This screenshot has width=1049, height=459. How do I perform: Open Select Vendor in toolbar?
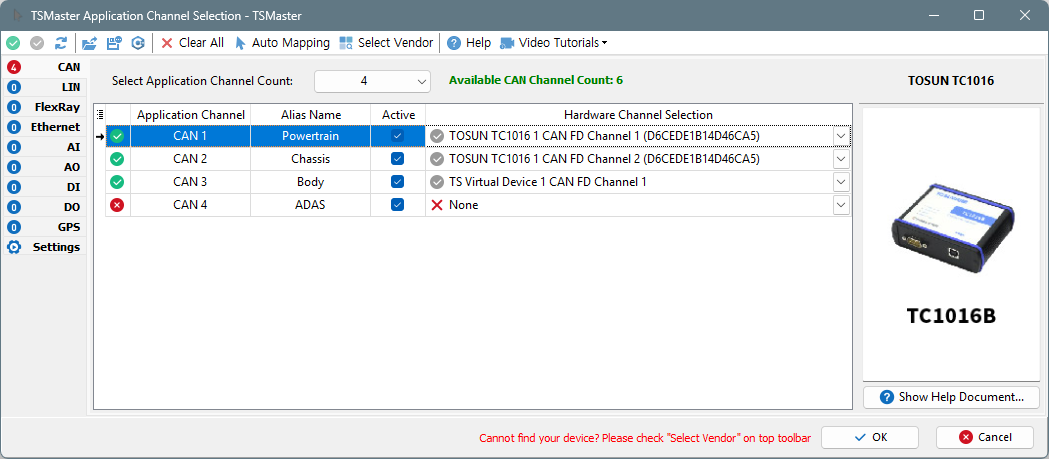(386, 43)
